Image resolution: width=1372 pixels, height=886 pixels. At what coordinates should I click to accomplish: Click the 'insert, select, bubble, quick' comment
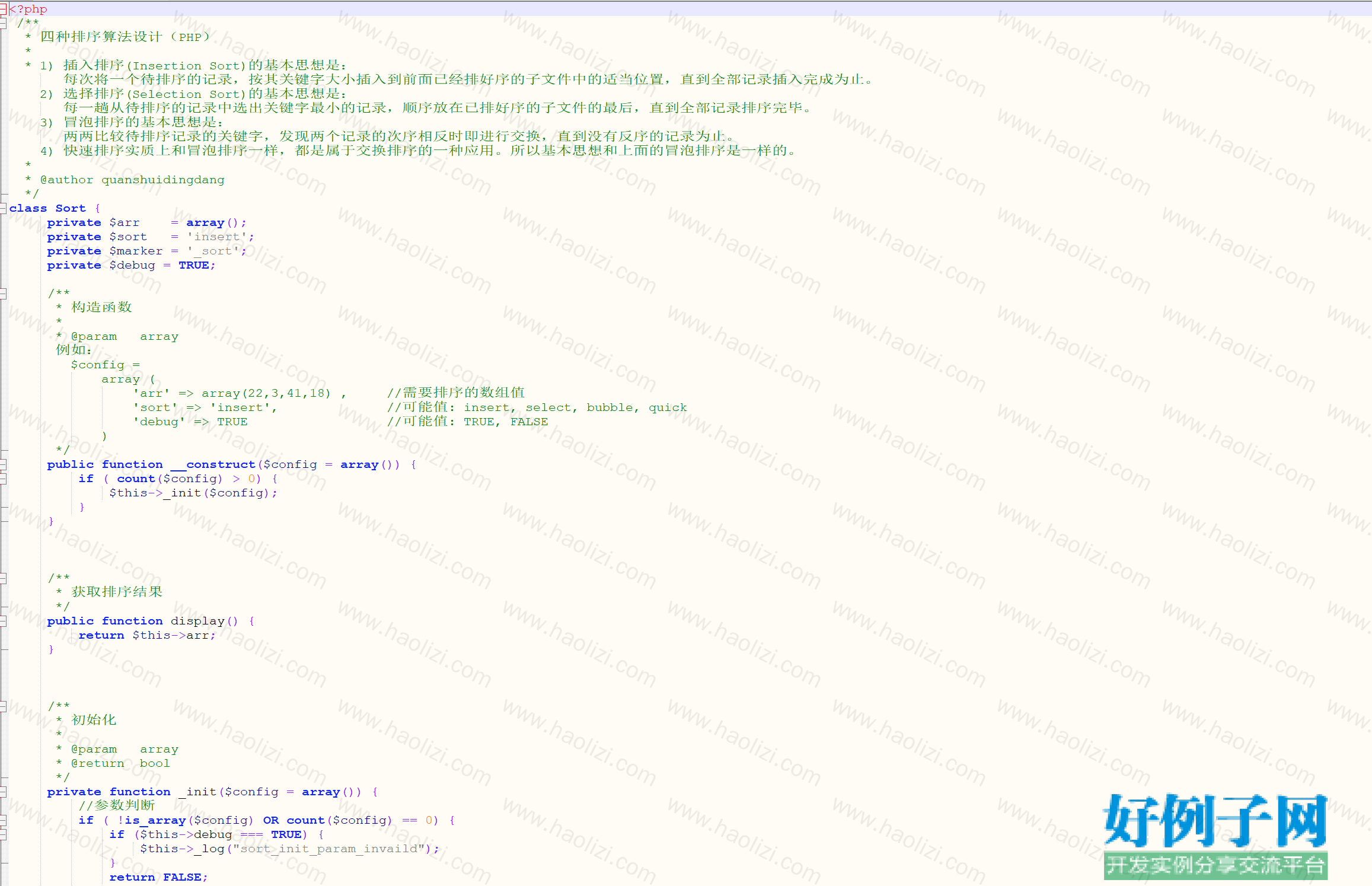coord(575,407)
